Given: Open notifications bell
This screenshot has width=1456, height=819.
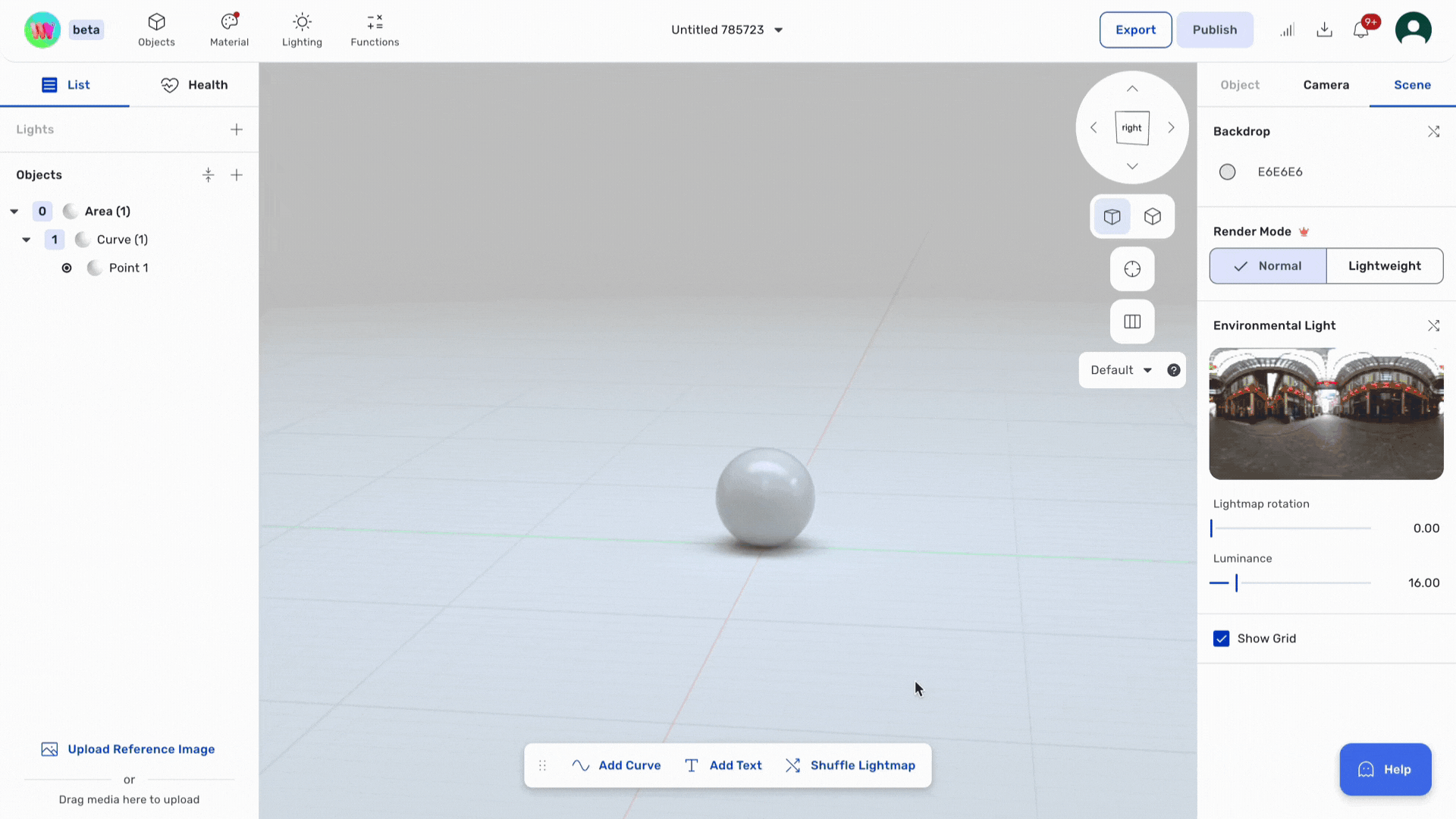Looking at the screenshot, I should point(1361,30).
